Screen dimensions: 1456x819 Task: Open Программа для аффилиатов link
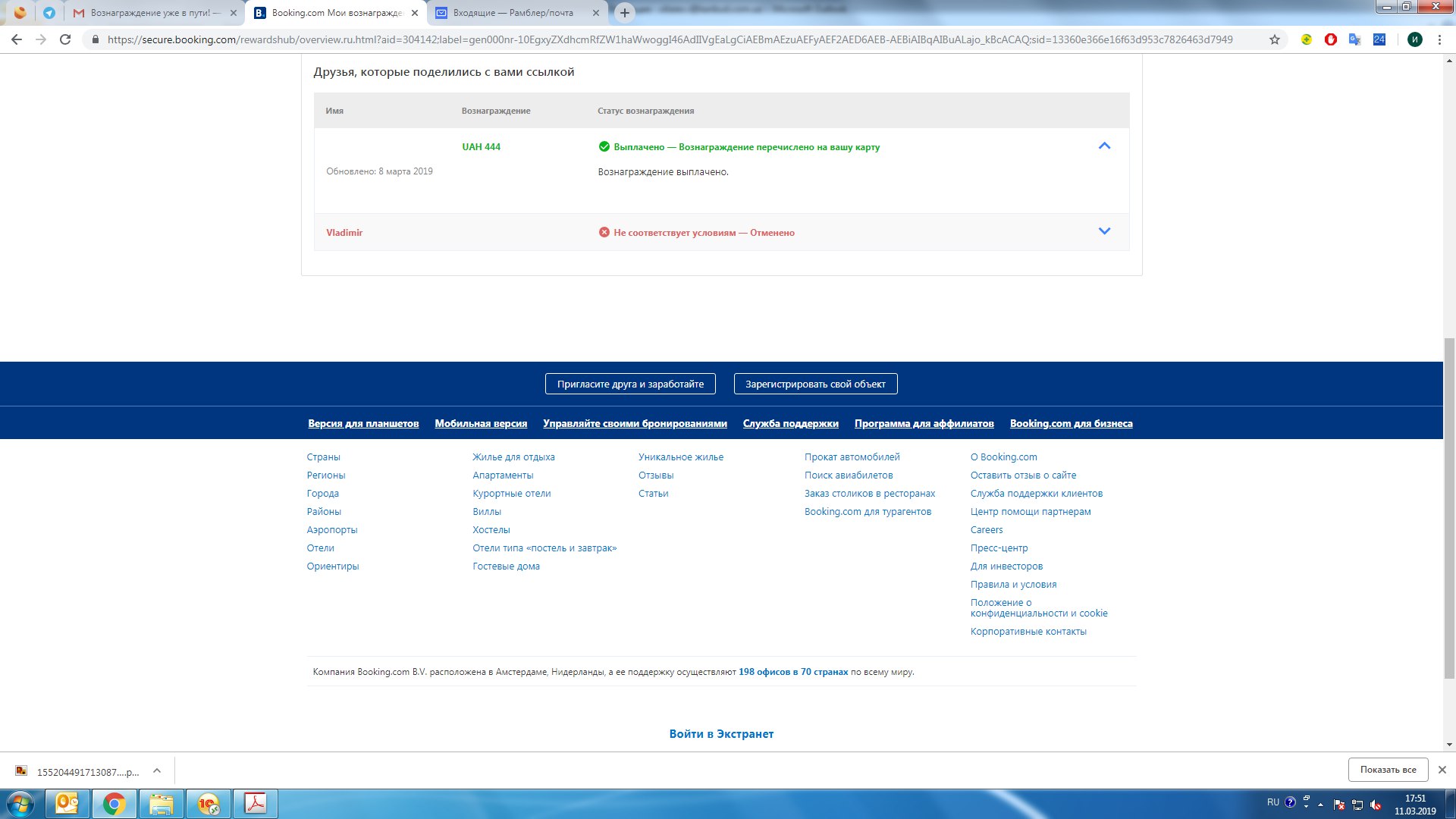[x=924, y=423]
